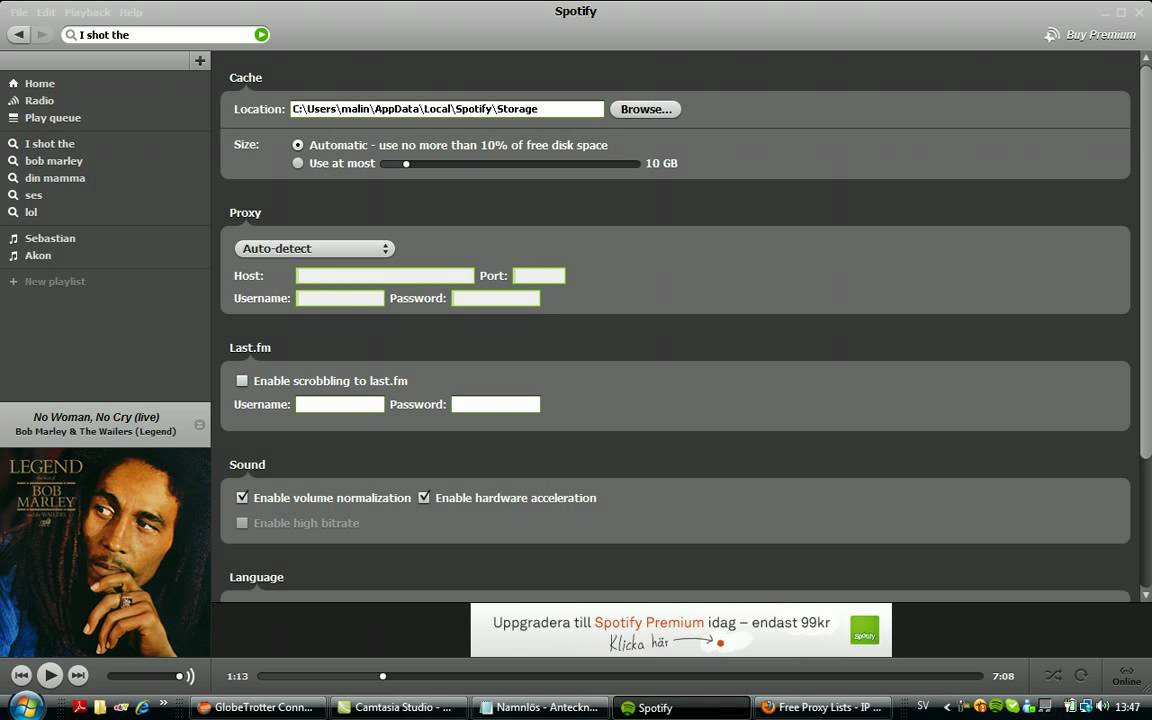Click 'Bob Marley & The Wailers (Legend)' artist text
Viewport: 1152px width, 720px height.
coord(96,432)
